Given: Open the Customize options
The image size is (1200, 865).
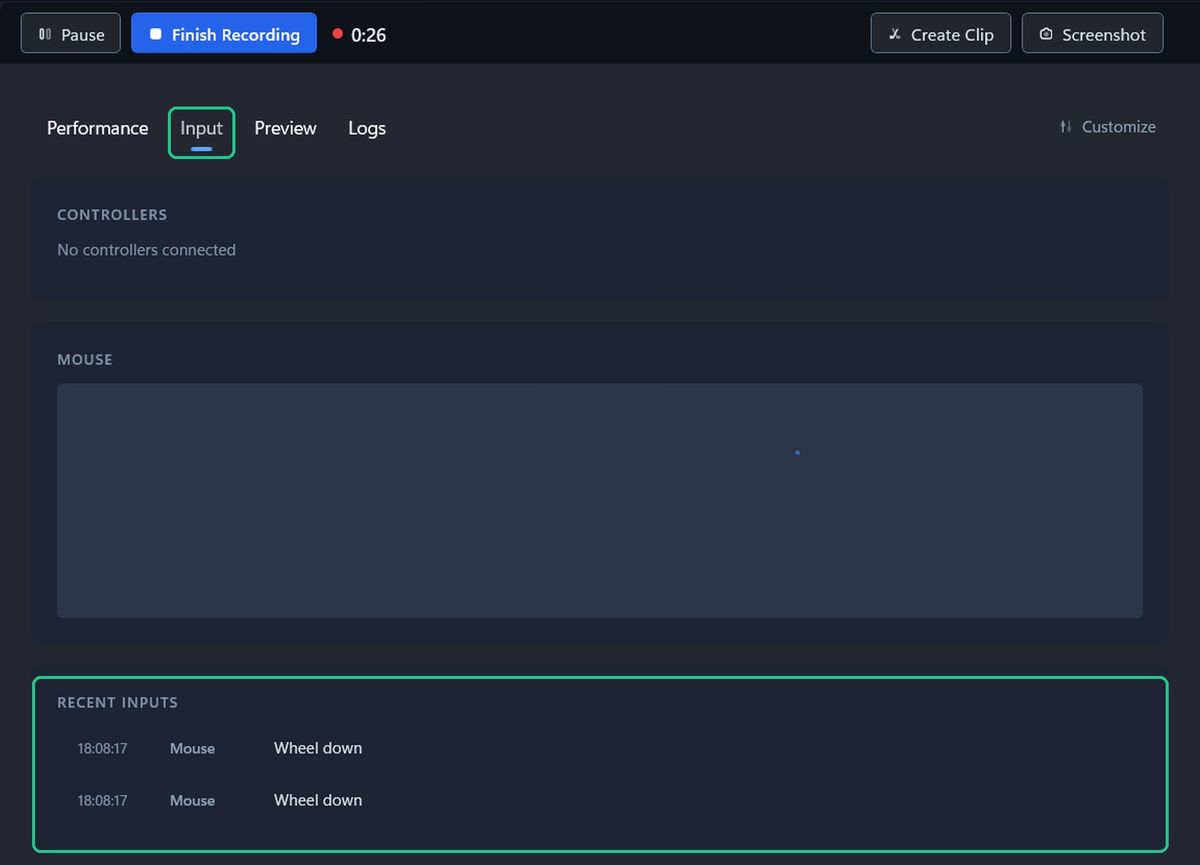Looking at the screenshot, I should click(1108, 127).
